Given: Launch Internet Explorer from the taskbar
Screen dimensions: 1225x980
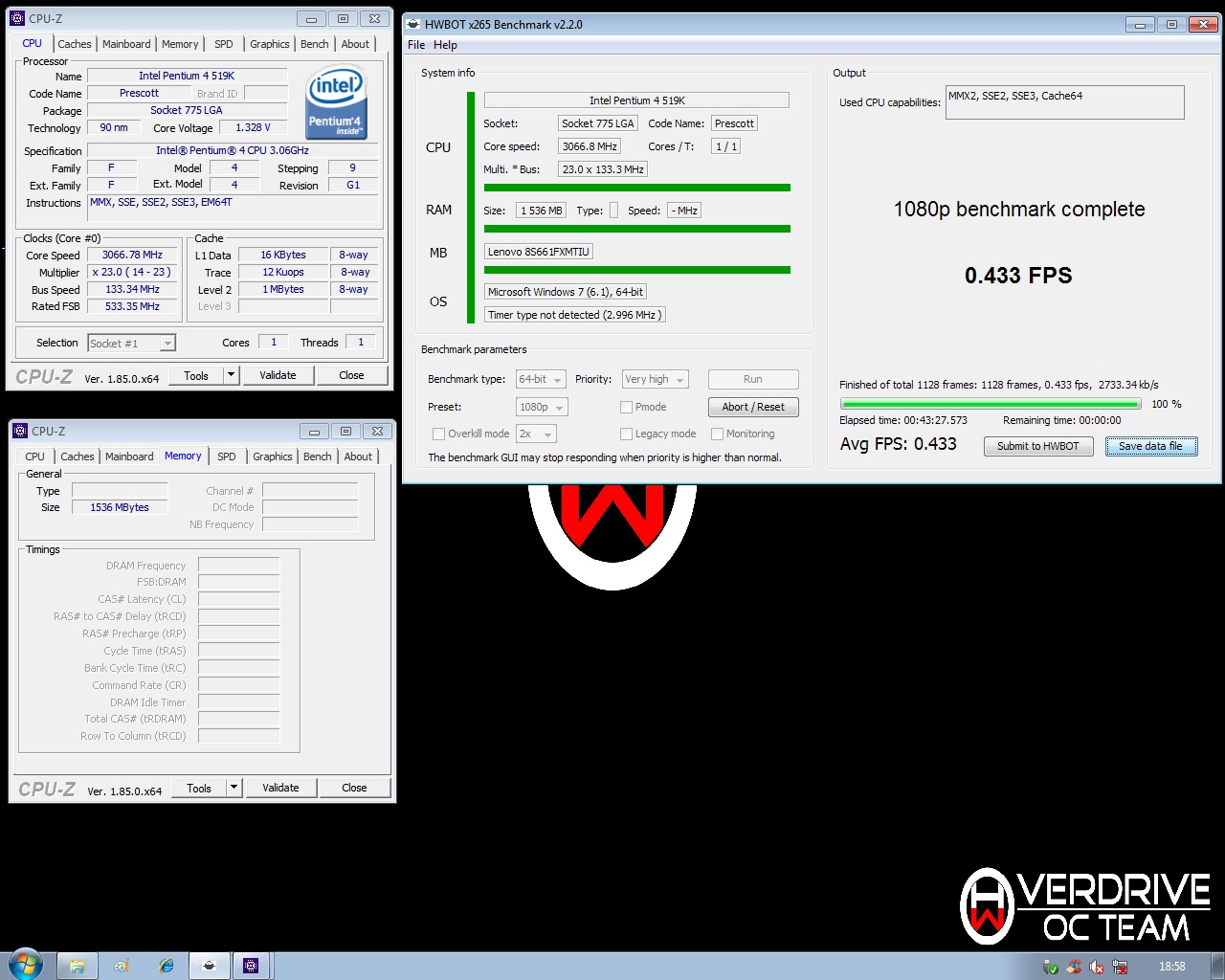Looking at the screenshot, I should (x=166, y=966).
